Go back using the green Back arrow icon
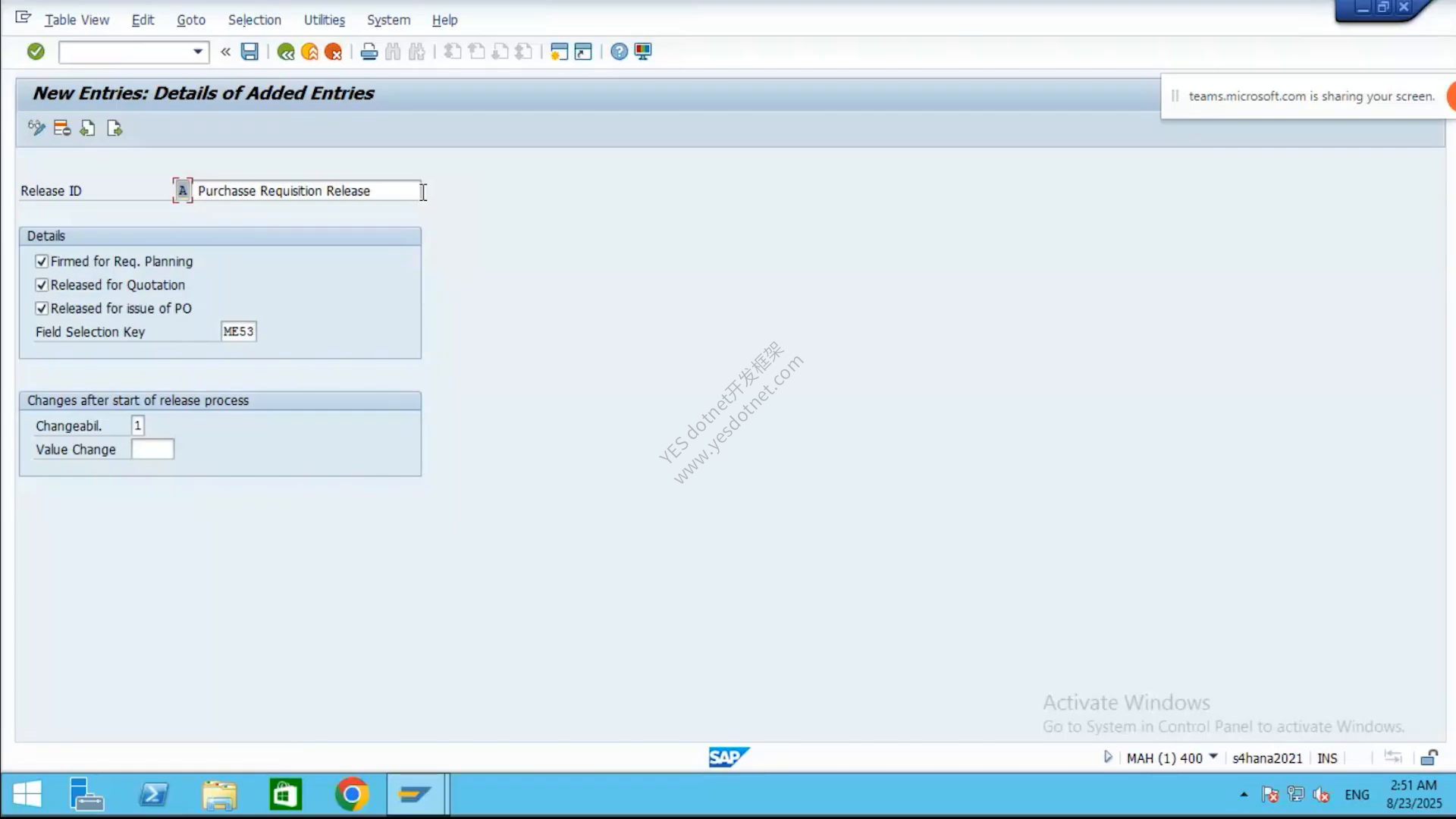Screen dimensions: 1456x819 [286, 52]
